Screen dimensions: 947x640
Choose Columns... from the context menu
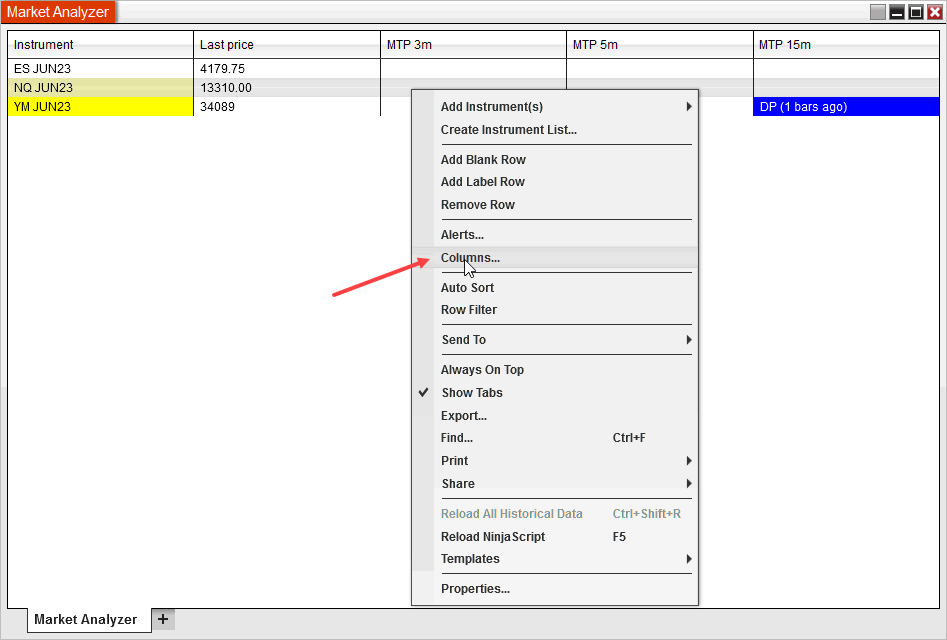[470, 258]
